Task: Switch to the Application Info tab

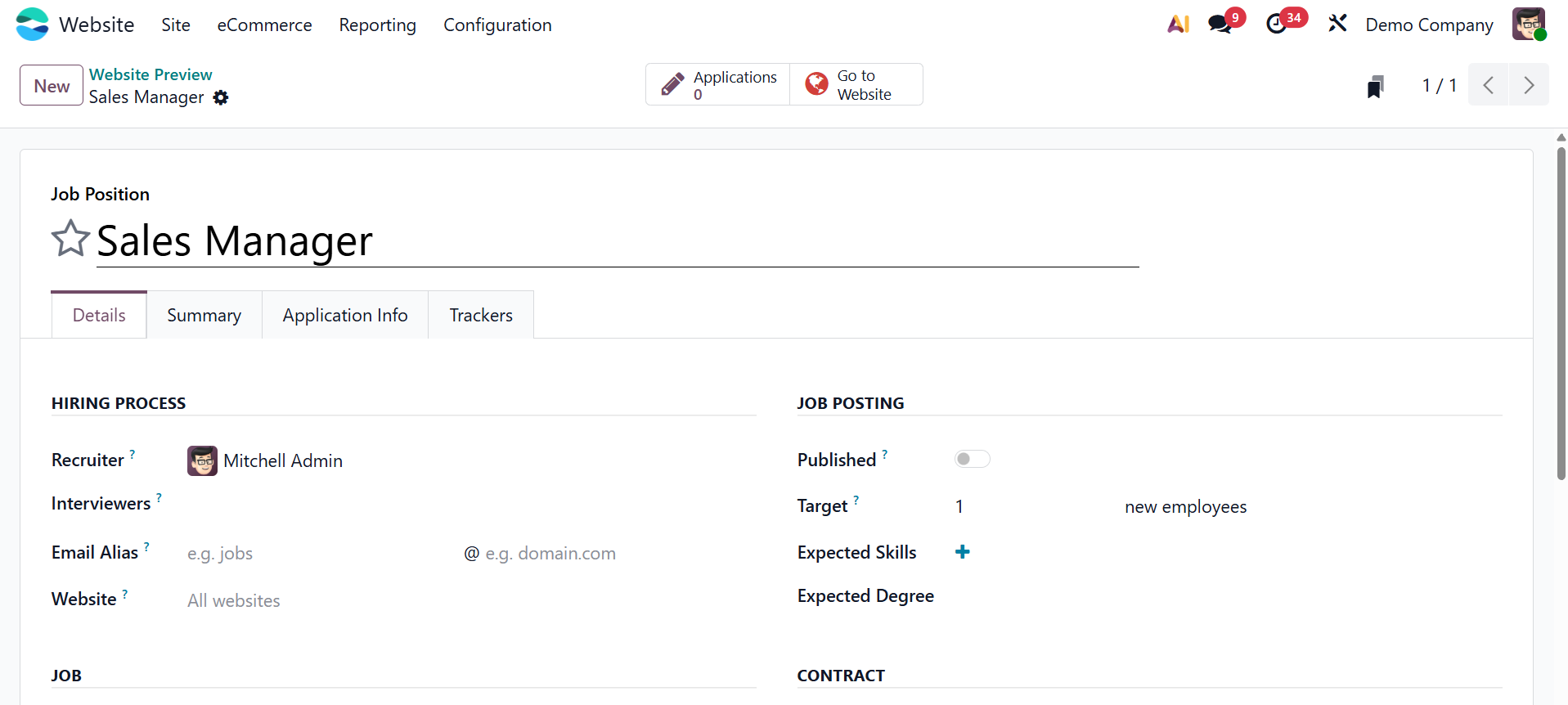Action: click(x=345, y=316)
